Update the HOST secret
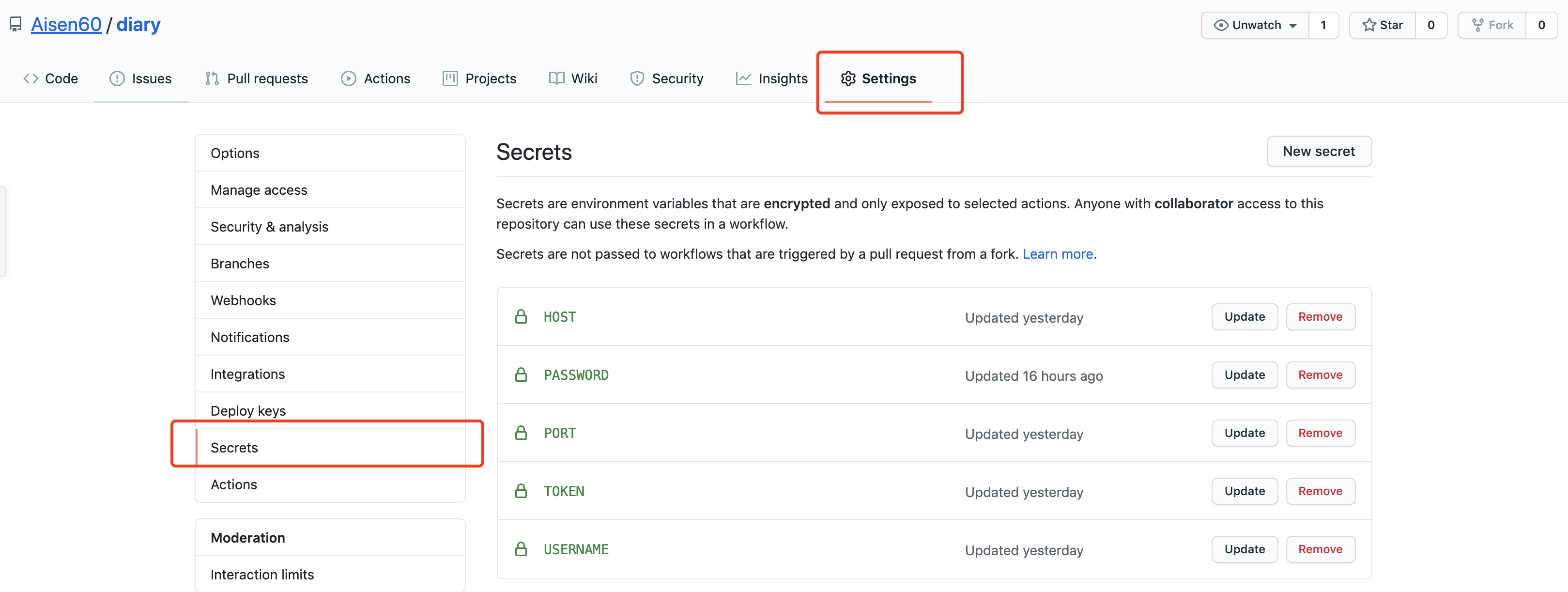1568x592 pixels. 1244,317
